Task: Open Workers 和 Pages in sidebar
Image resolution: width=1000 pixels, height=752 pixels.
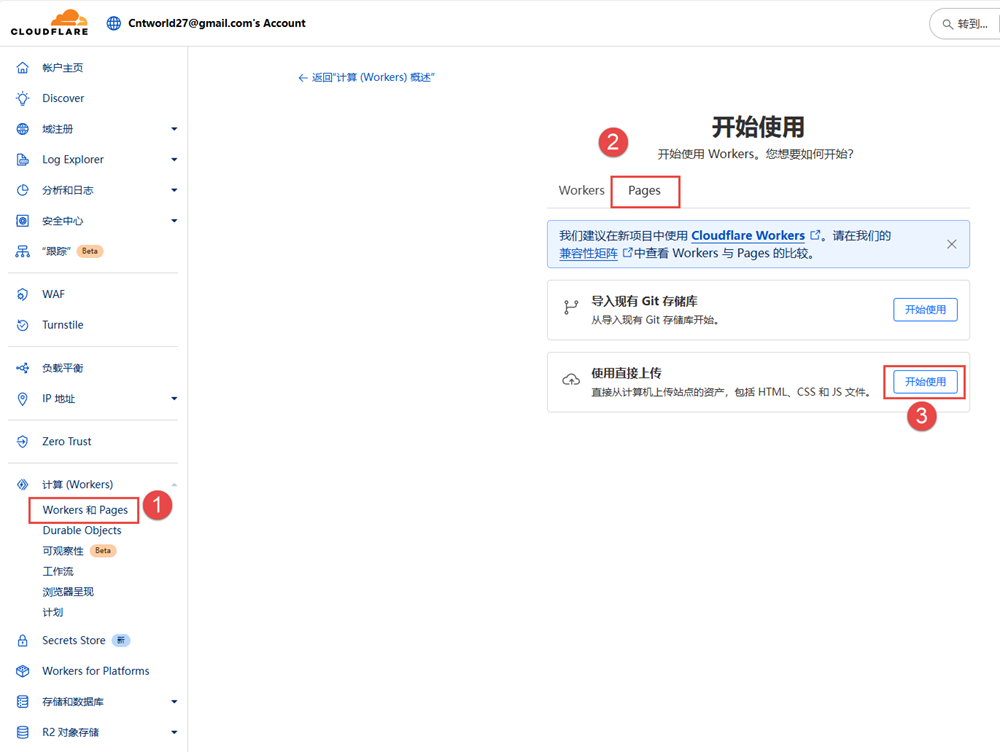Action: [x=85, y=510]
